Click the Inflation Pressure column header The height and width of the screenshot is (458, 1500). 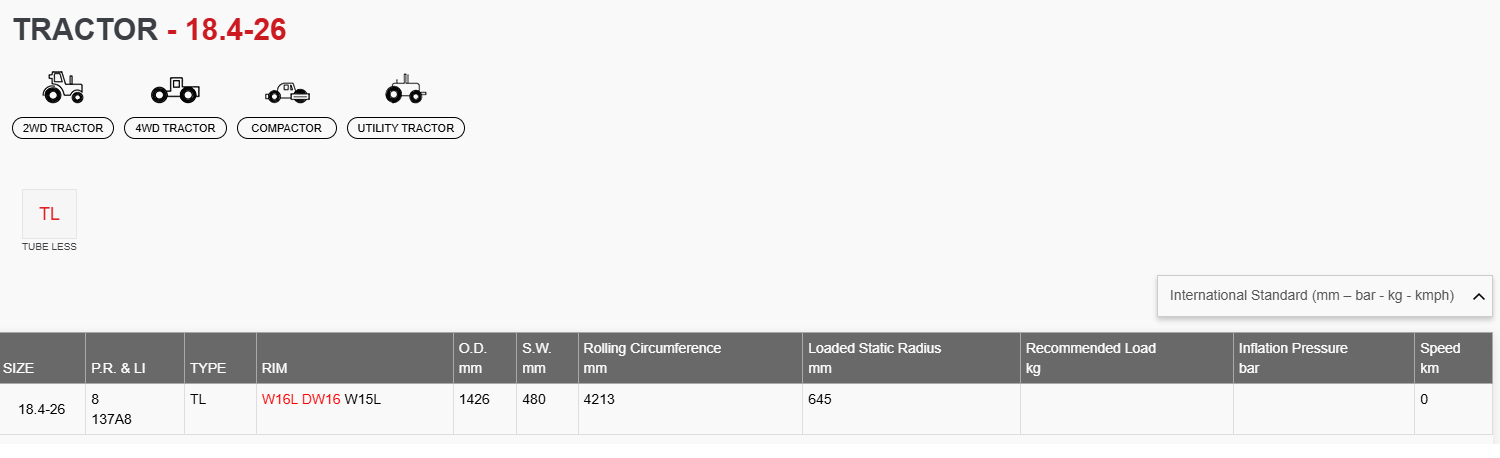click(1293, 348)
